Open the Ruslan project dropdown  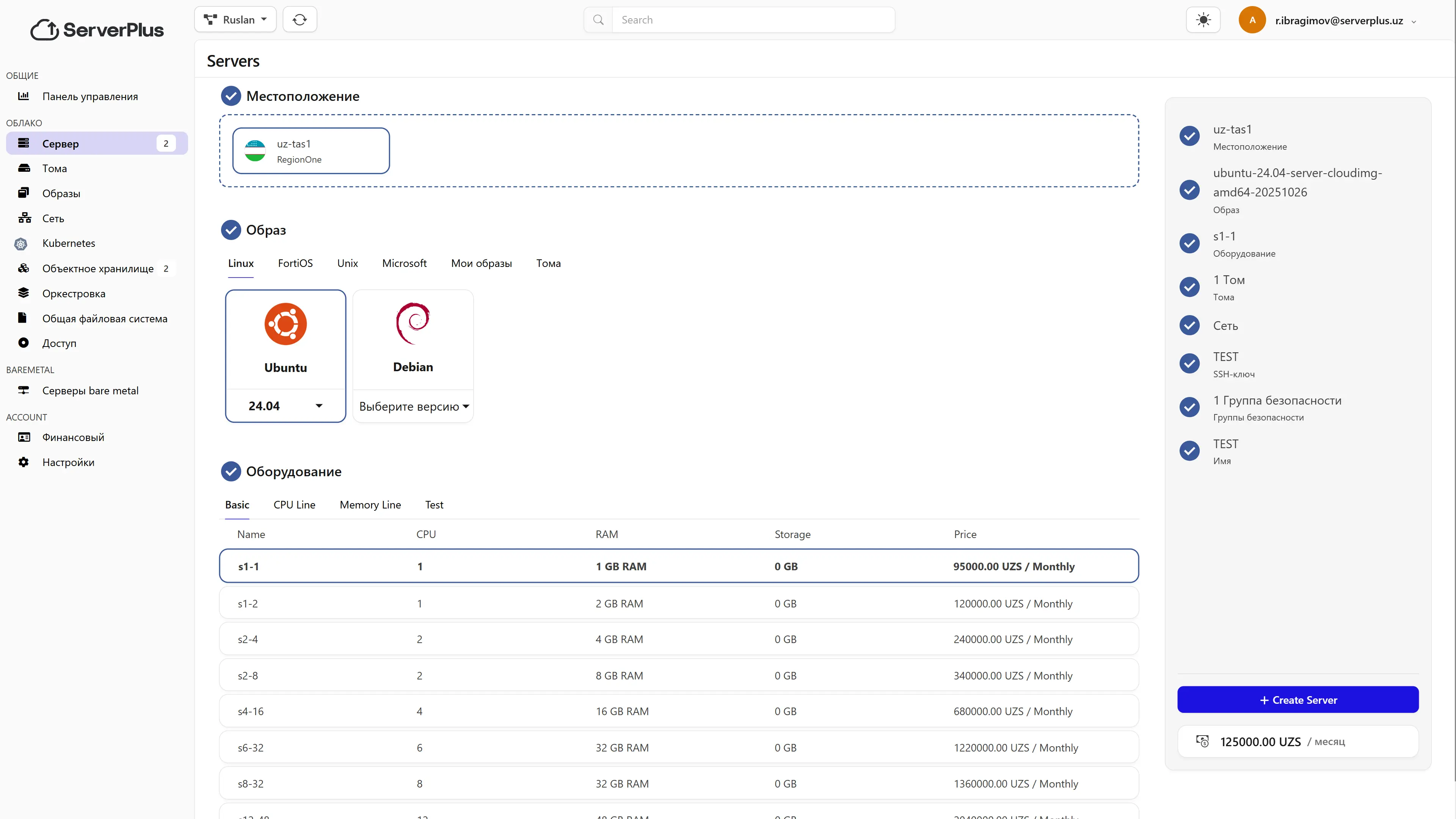(x=235, y=20)
